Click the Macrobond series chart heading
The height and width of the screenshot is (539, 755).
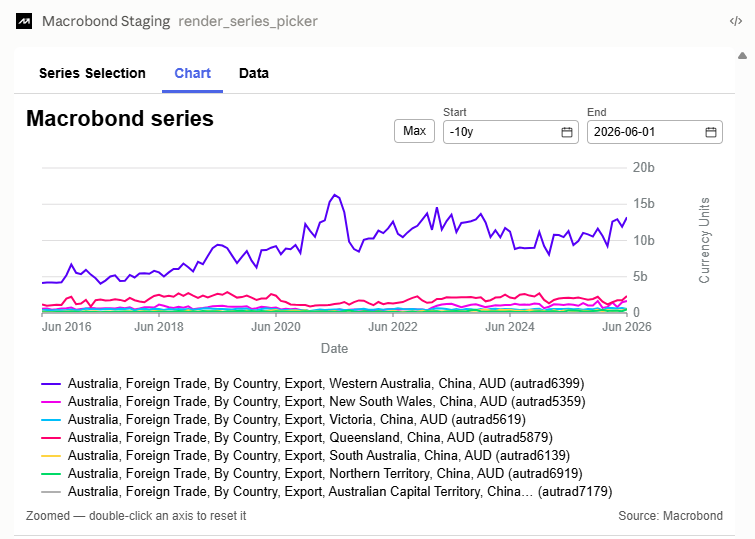(120, 118)
